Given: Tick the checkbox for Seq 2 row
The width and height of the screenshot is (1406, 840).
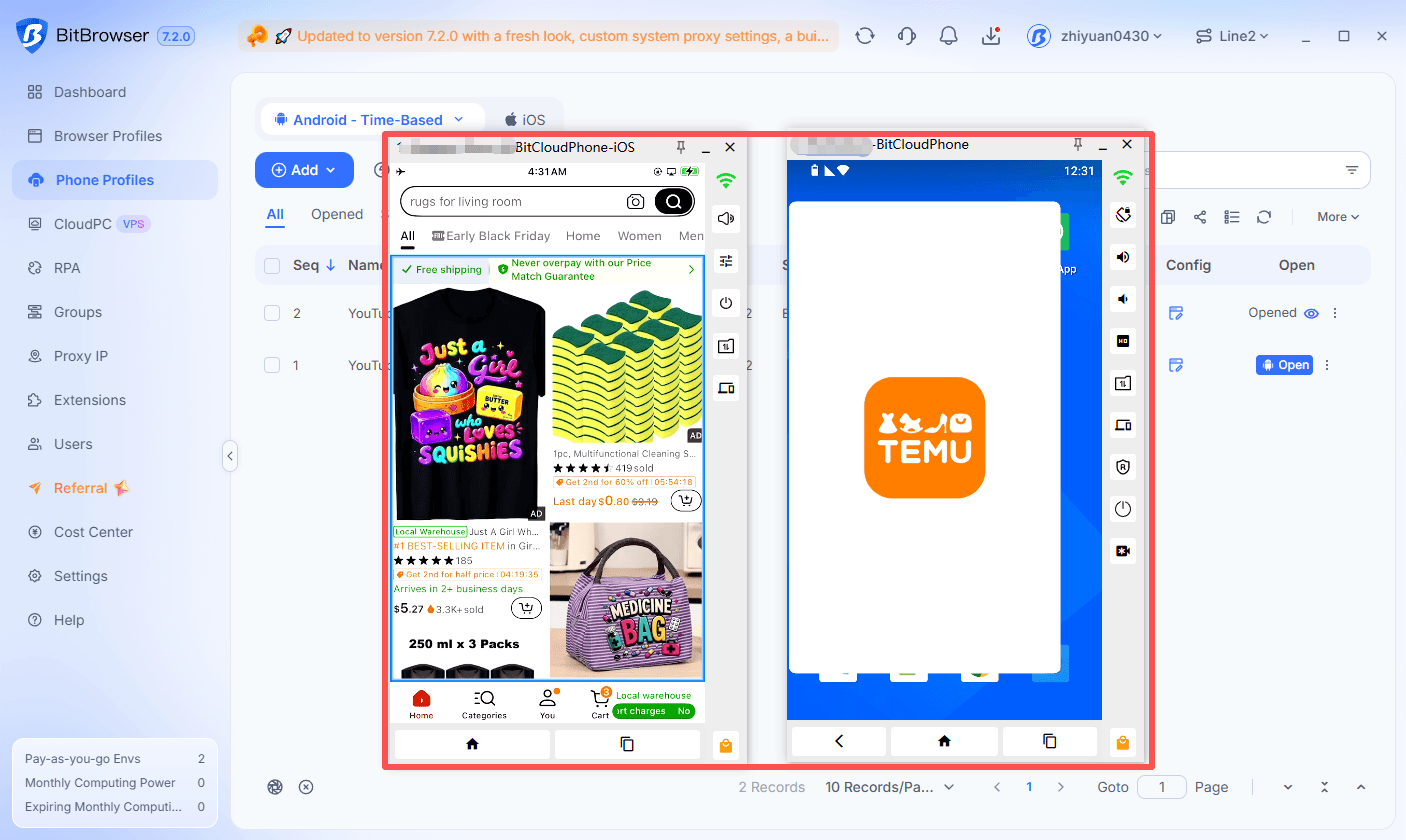Looking at the screenshot, I should [x=272, y=313].
